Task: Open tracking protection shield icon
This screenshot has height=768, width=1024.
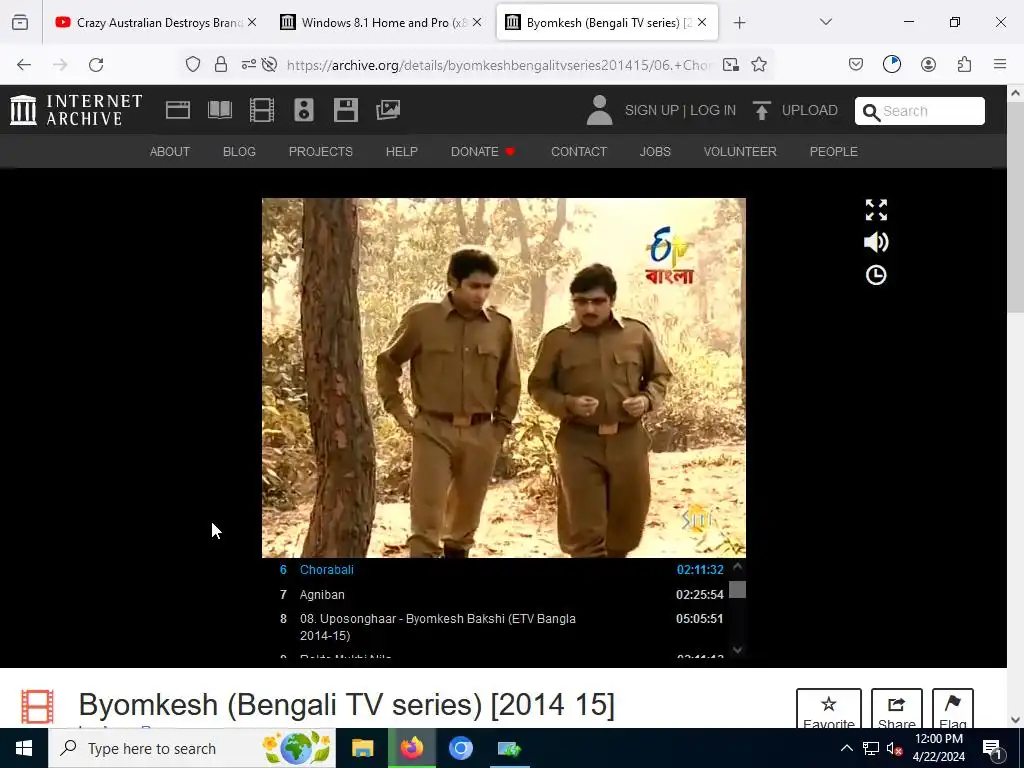Action: point(193,64)
